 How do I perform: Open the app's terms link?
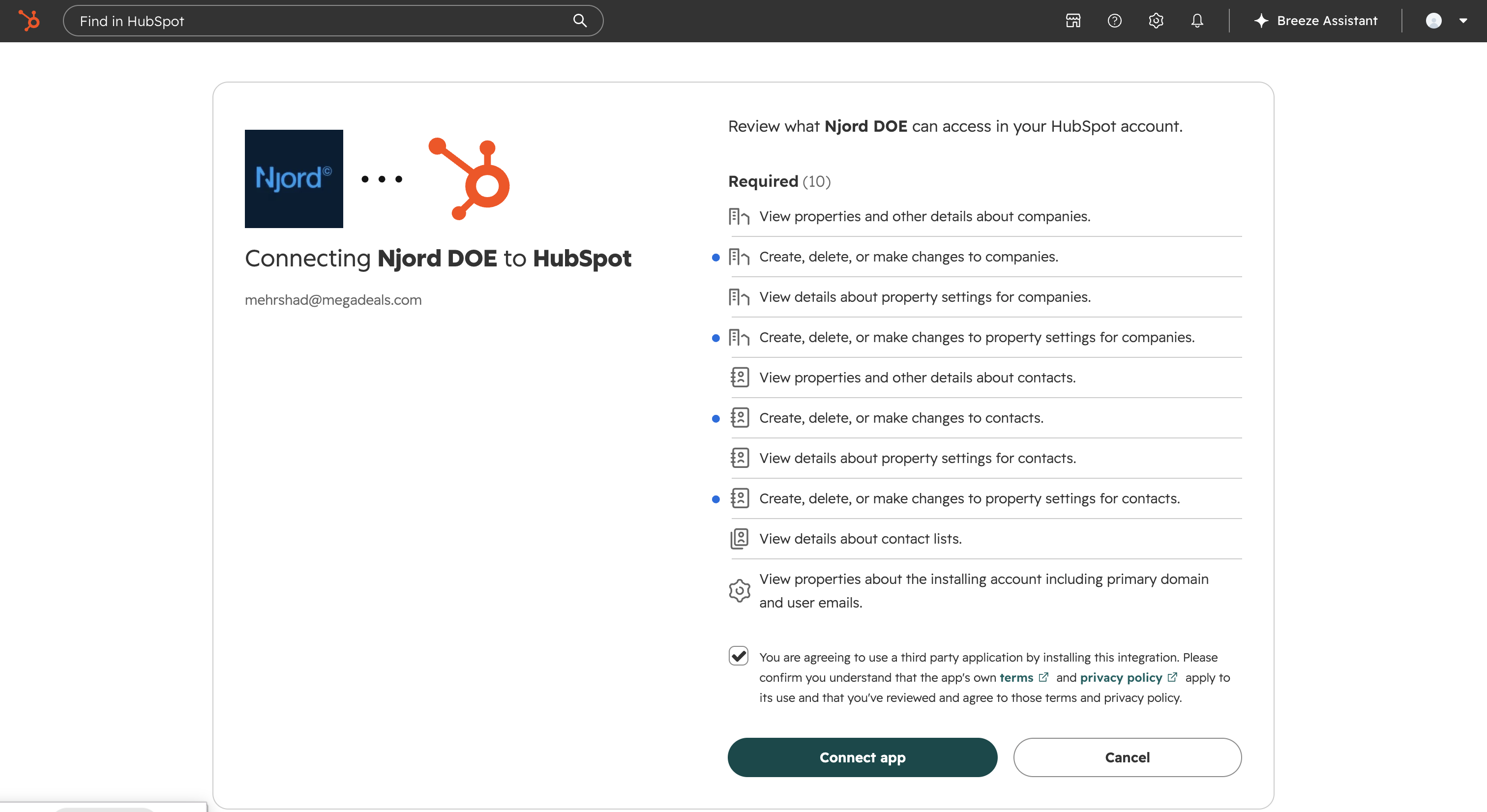point(1016,677)
